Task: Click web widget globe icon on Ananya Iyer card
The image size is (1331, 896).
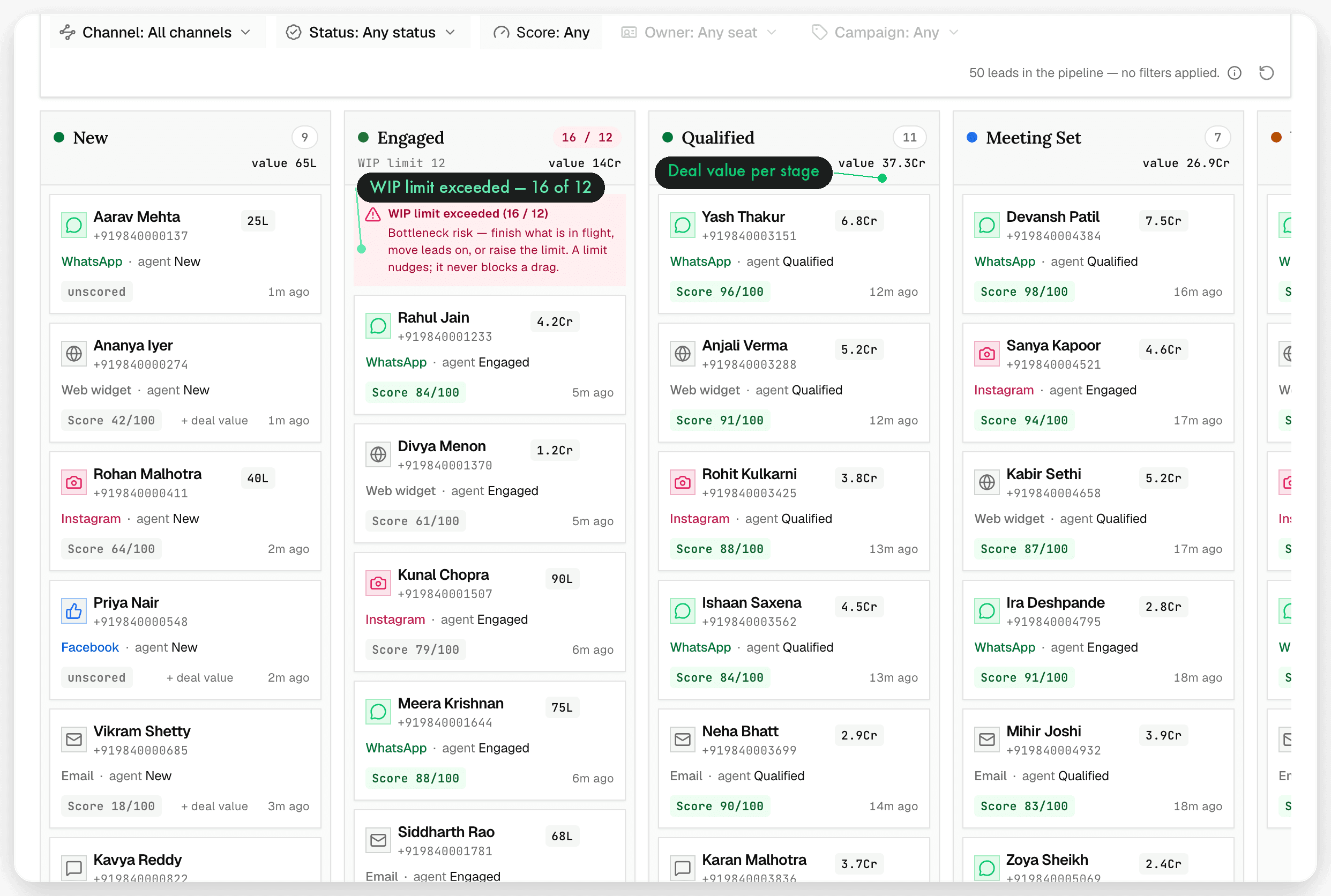Action: pos(74,354)
